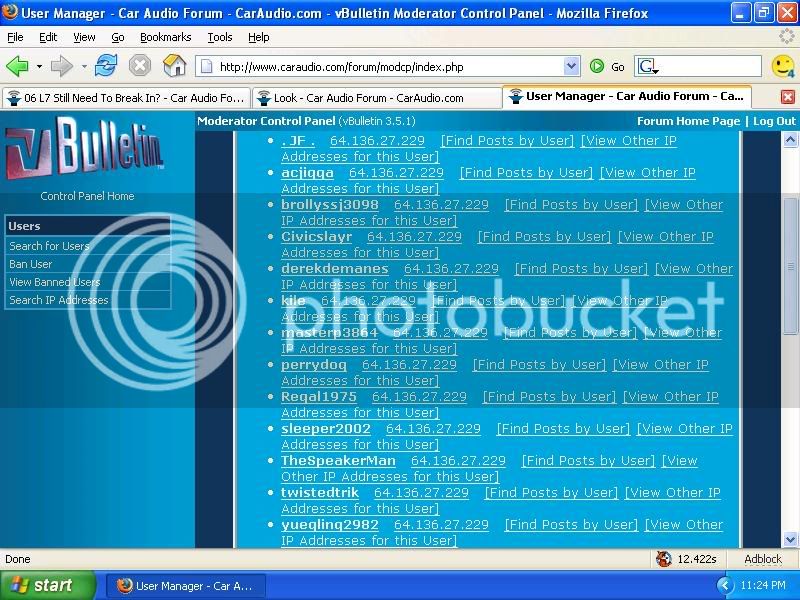Click the Firefox throbber activity icon
The image size is (800, 600).
click(787, 37)
